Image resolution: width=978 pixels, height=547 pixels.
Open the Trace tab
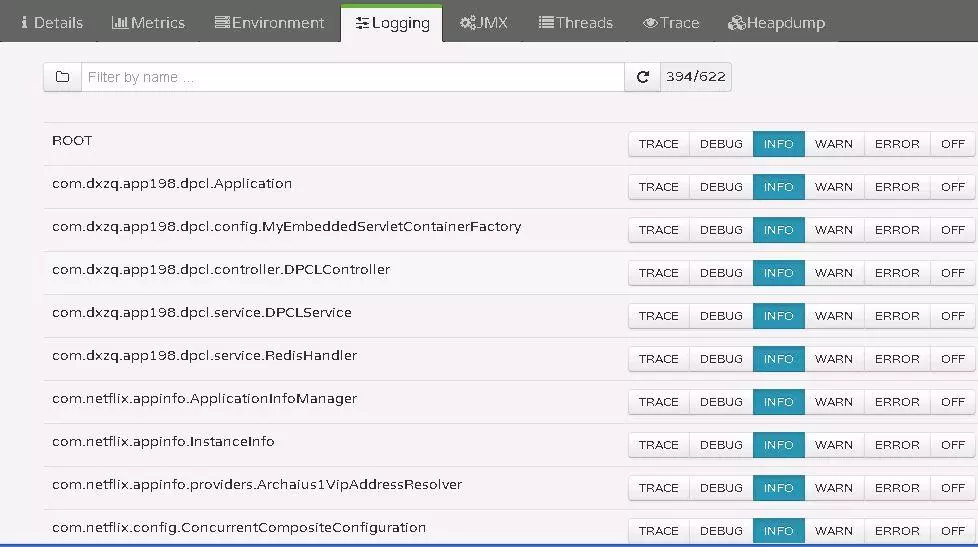pos(671,22)
